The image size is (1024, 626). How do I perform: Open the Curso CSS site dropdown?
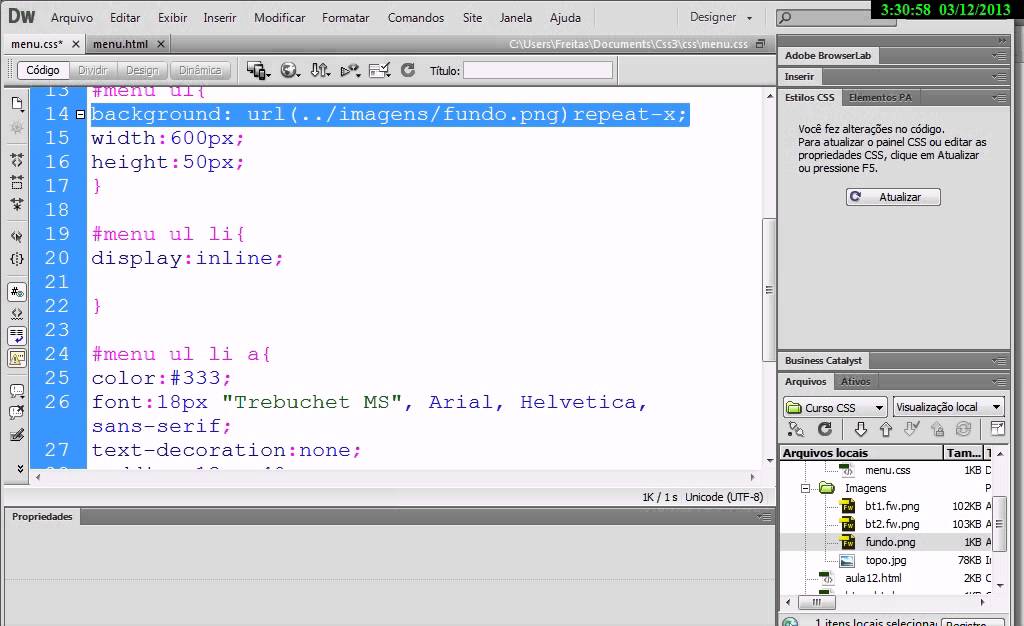[835, 407]
